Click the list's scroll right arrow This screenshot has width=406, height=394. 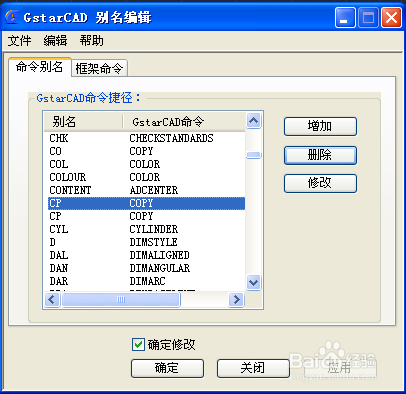(x=236, y=300)
